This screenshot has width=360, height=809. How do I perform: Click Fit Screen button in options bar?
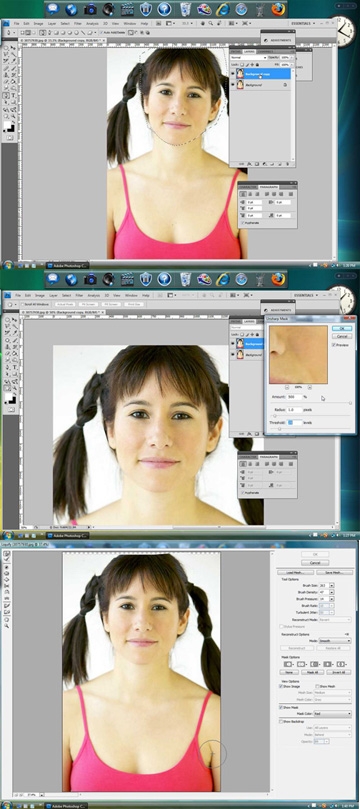89,304
